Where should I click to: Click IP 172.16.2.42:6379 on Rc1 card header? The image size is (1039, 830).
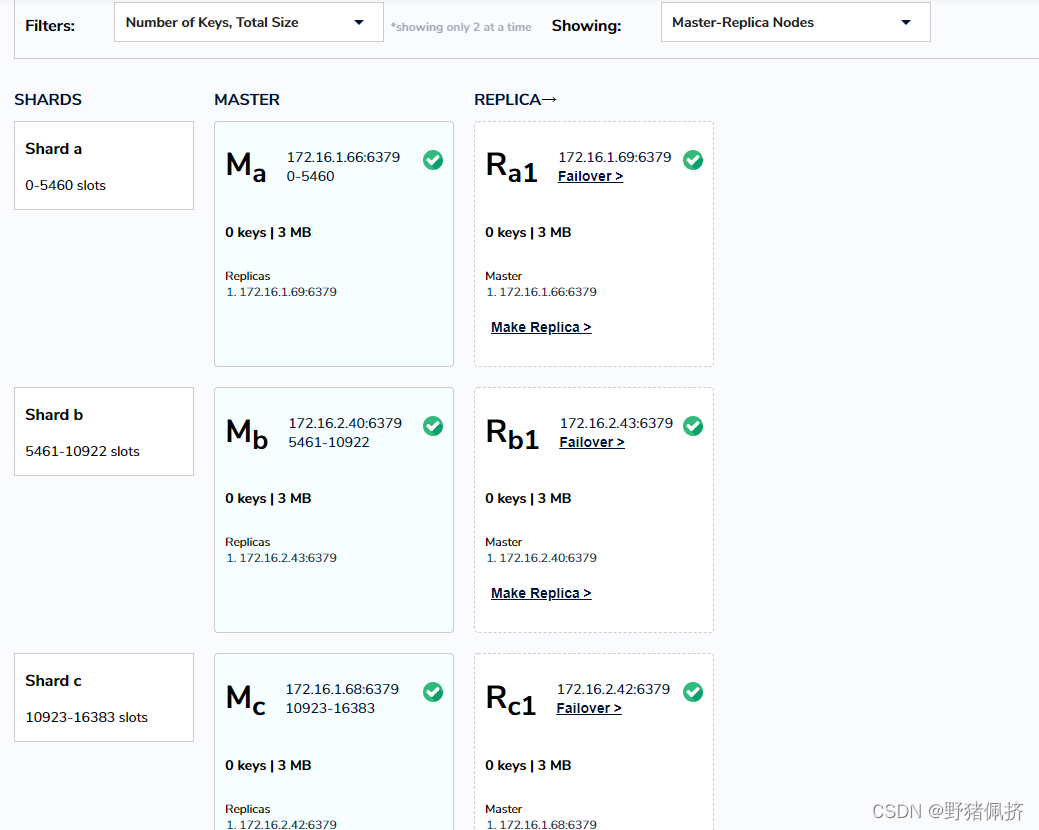[x=613, y=689]
